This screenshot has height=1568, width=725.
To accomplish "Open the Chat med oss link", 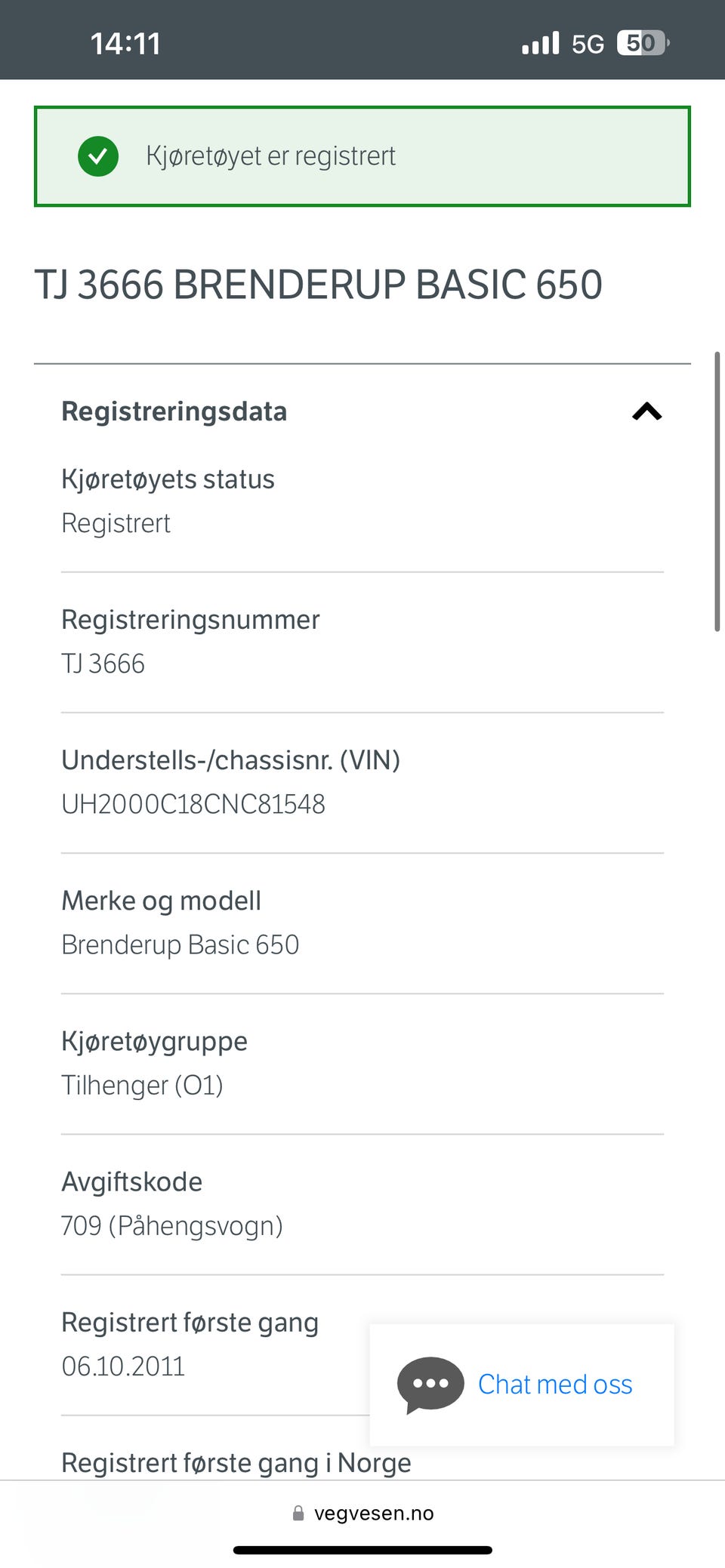I will pyautogui.click(x=555, y=1384).
